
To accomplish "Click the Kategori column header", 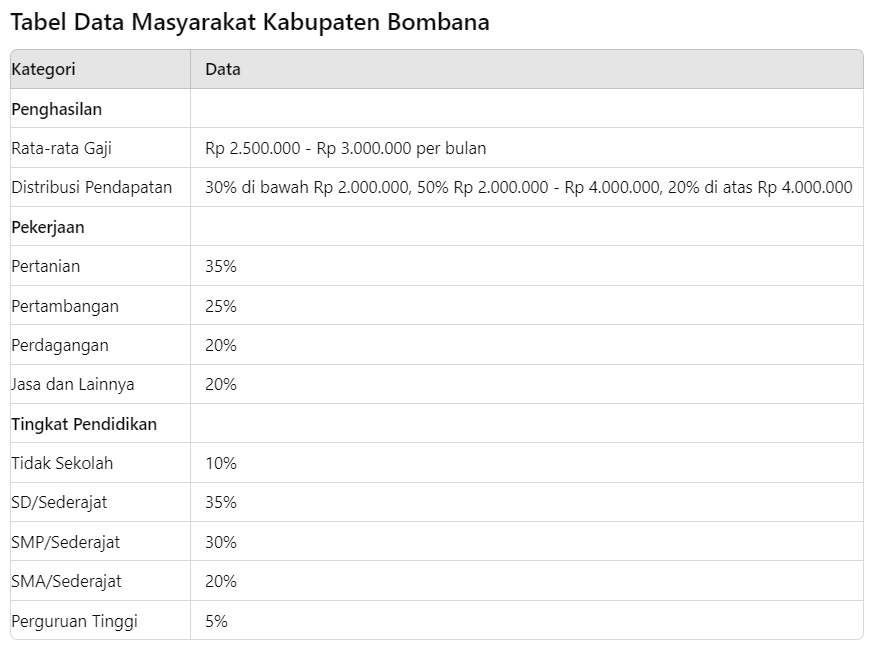I will 43,69.
